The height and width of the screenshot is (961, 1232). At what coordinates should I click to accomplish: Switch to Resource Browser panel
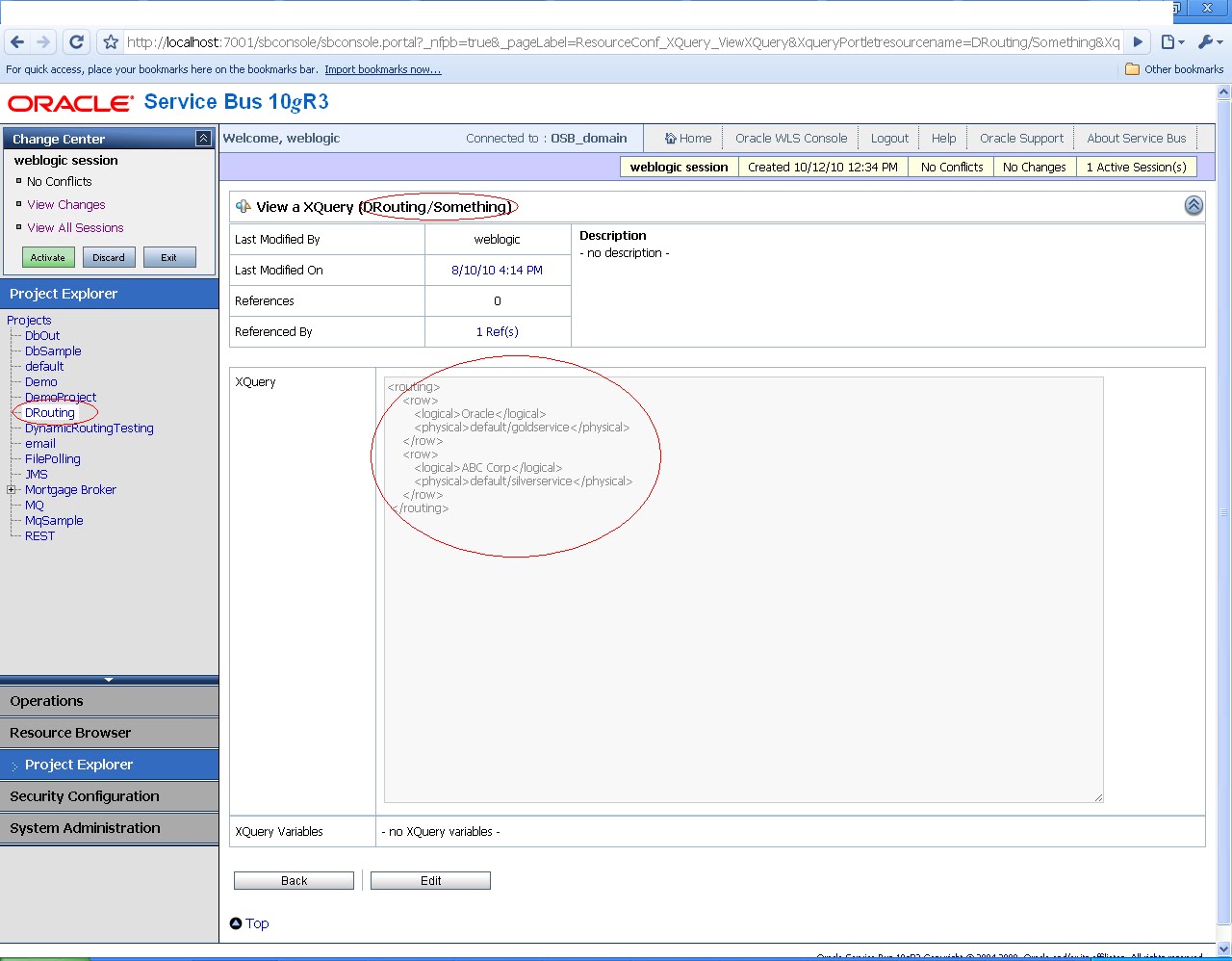(x=109, y=733)
